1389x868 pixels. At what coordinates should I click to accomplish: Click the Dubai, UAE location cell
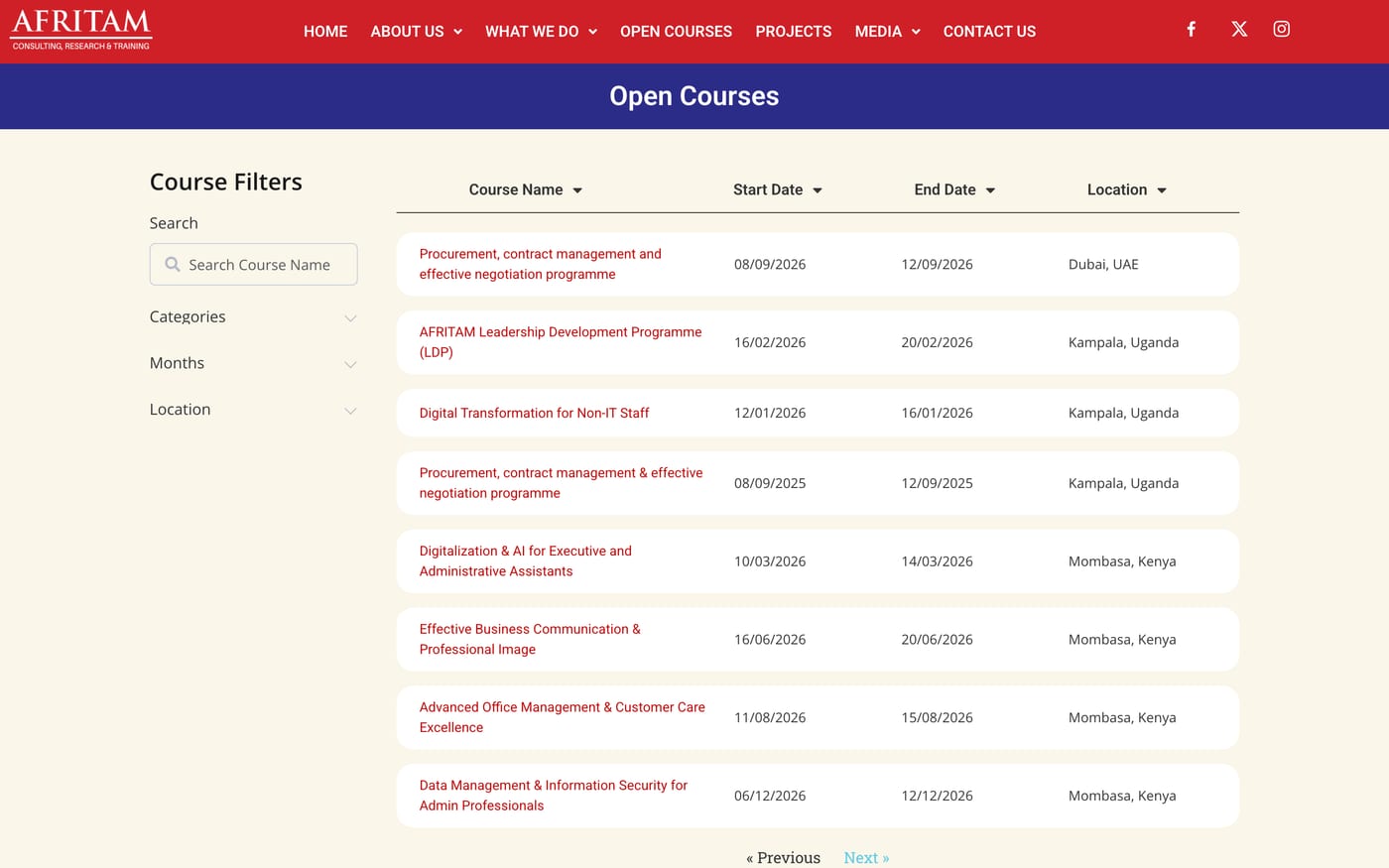1103,264
